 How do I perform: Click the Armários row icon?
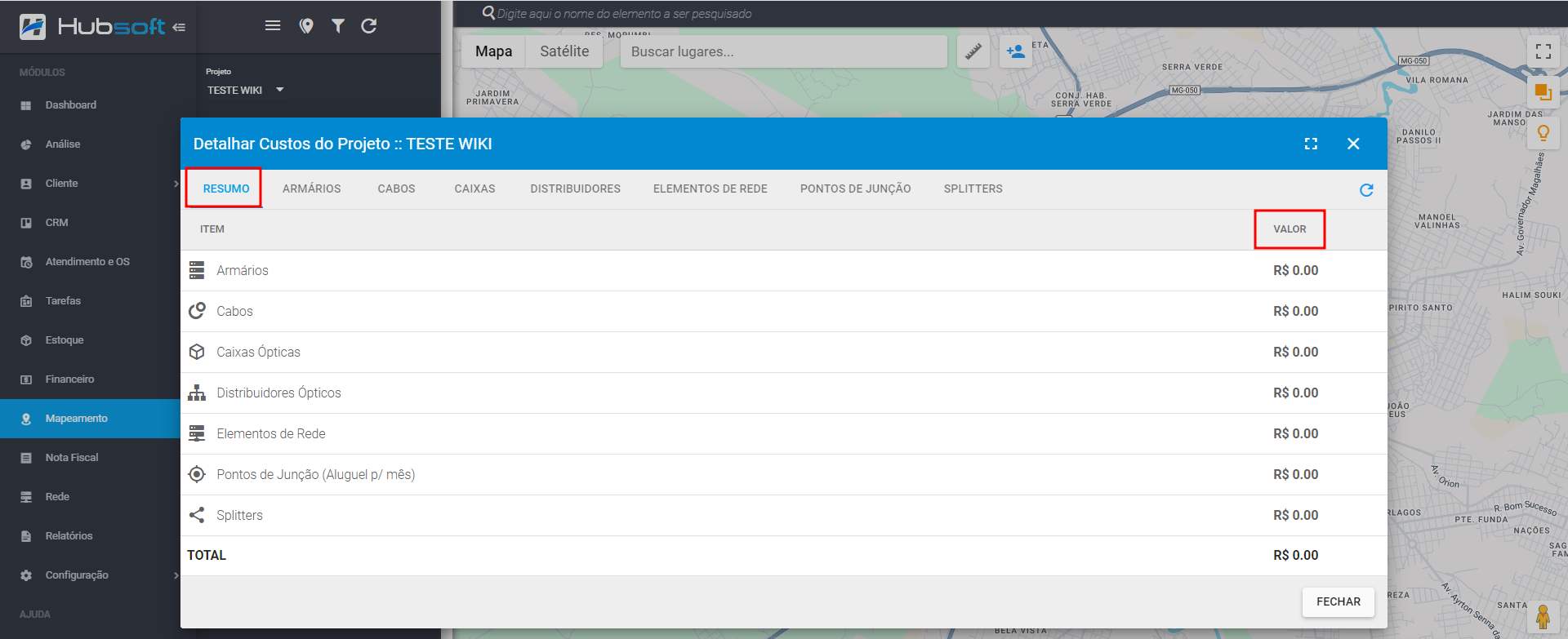click(x=197, y=270)
